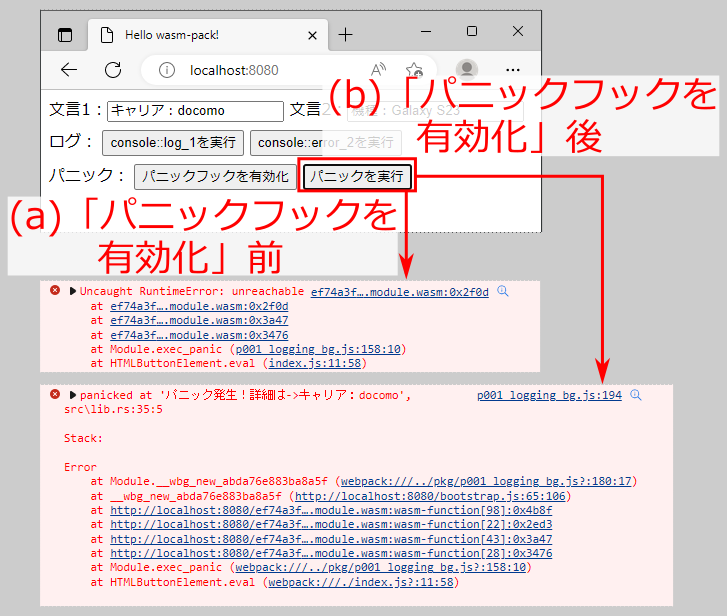Viewport: 727px width, 616px height.
Task: Select the Hello wasm-pack! tab
Action: tap(208, 35)
